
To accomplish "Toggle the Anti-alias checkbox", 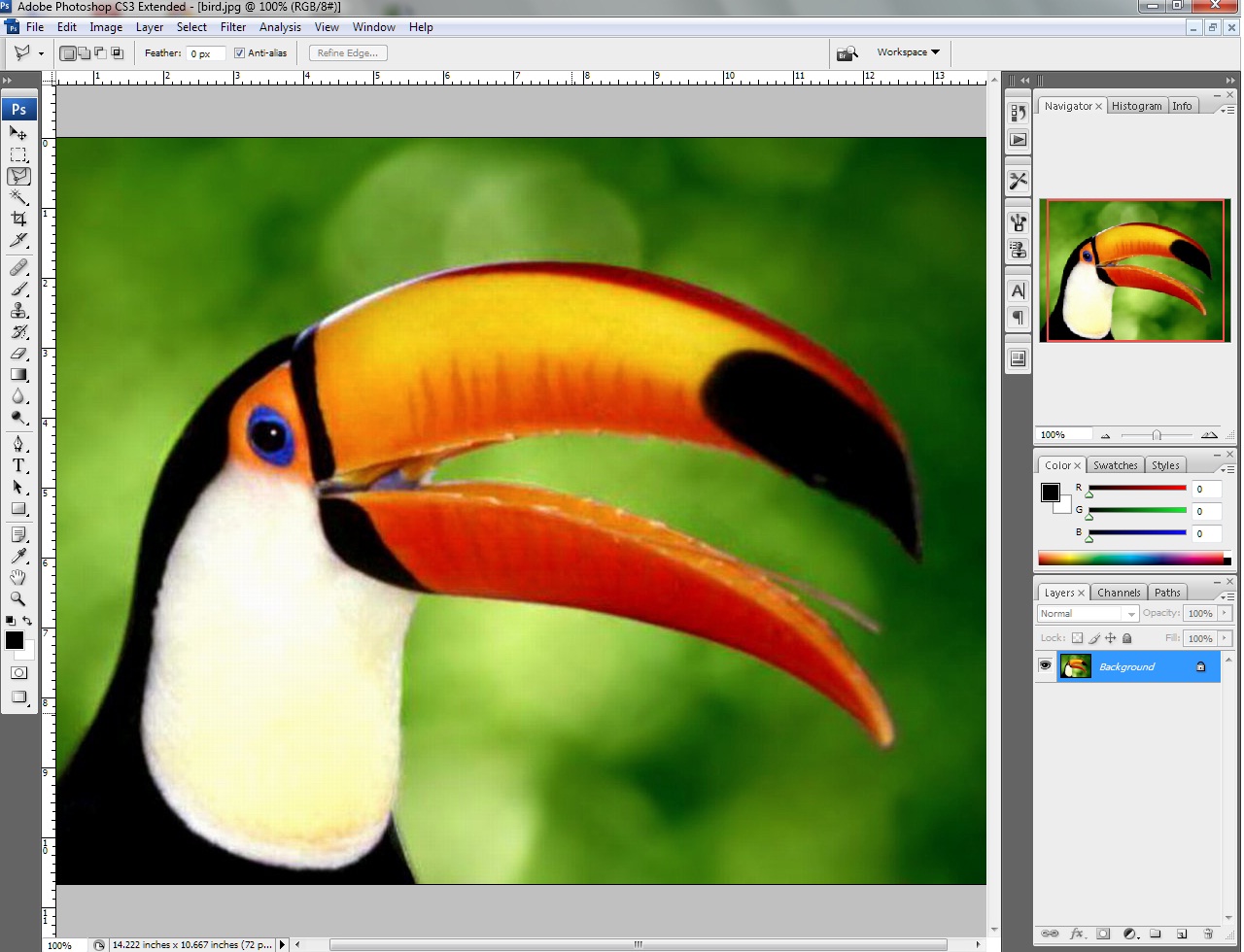I will [x=239, y=53].
